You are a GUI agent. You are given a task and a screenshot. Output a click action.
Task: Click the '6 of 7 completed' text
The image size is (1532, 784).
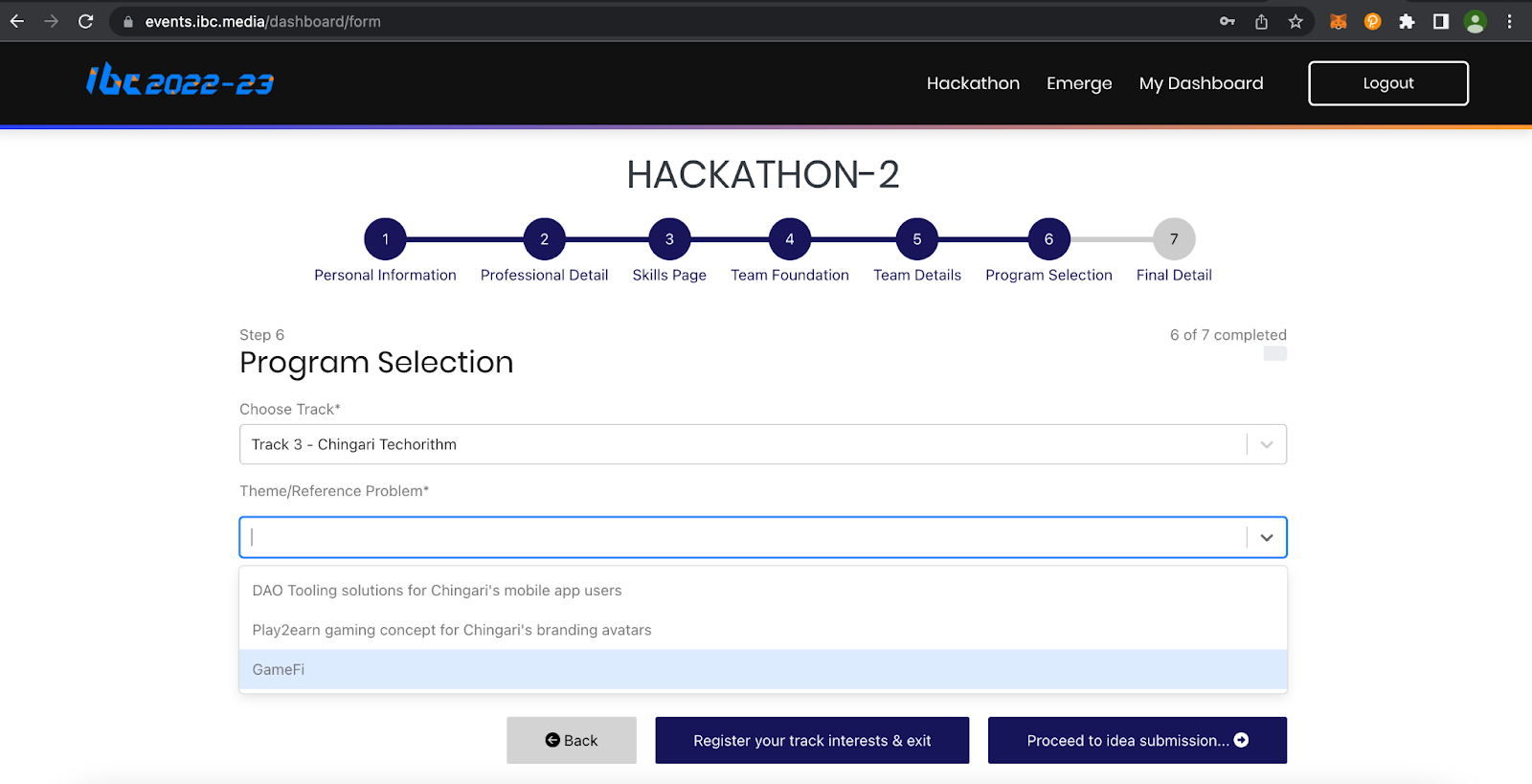[1228, 335]
